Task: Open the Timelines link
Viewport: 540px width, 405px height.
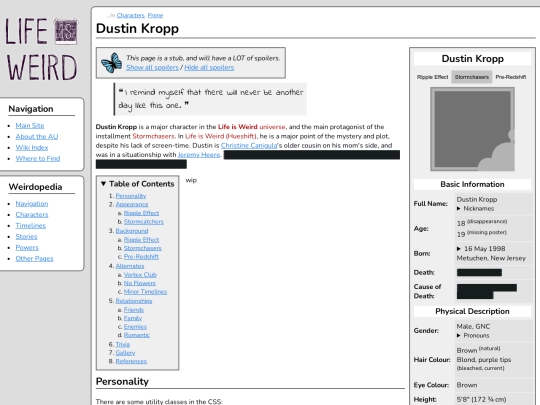Action: (x=31, y=226)
